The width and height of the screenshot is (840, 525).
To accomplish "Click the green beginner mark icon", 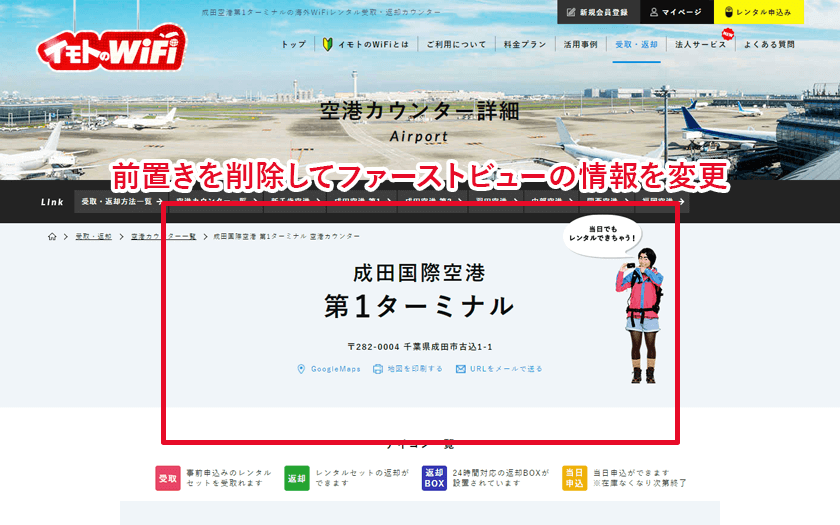I will tap(327, 44).
